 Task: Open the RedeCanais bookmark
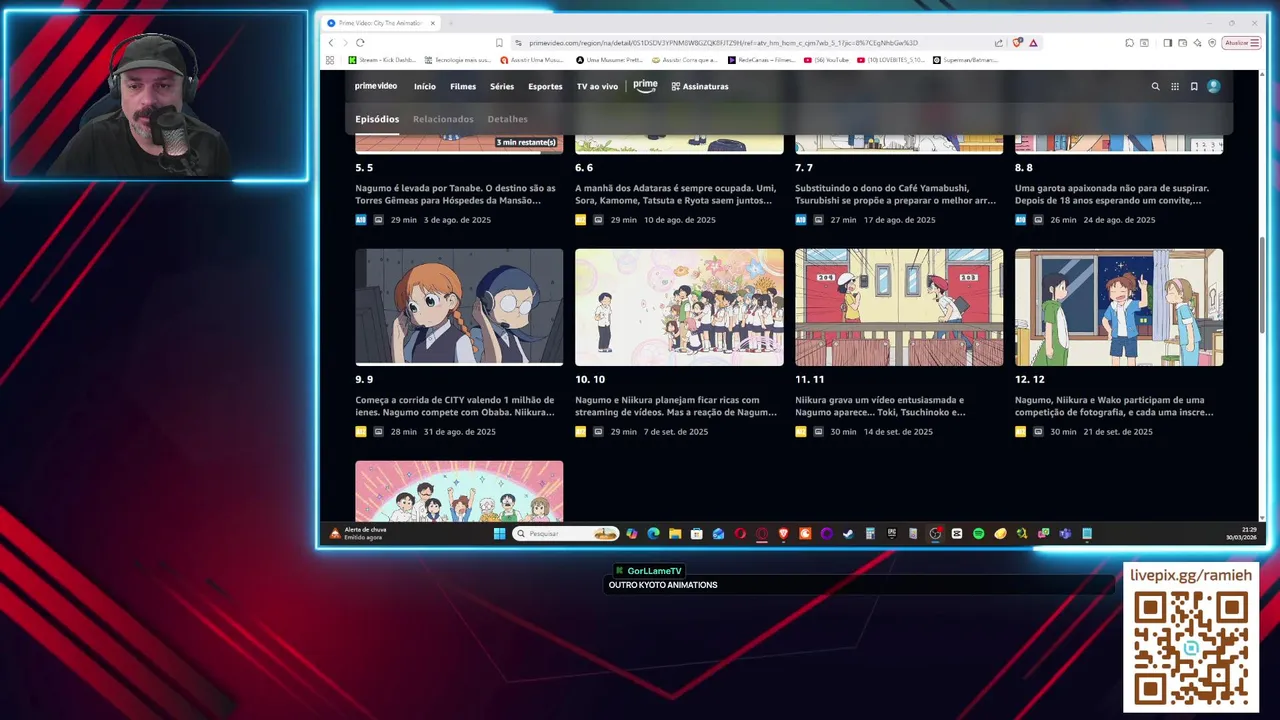(761, 60)
